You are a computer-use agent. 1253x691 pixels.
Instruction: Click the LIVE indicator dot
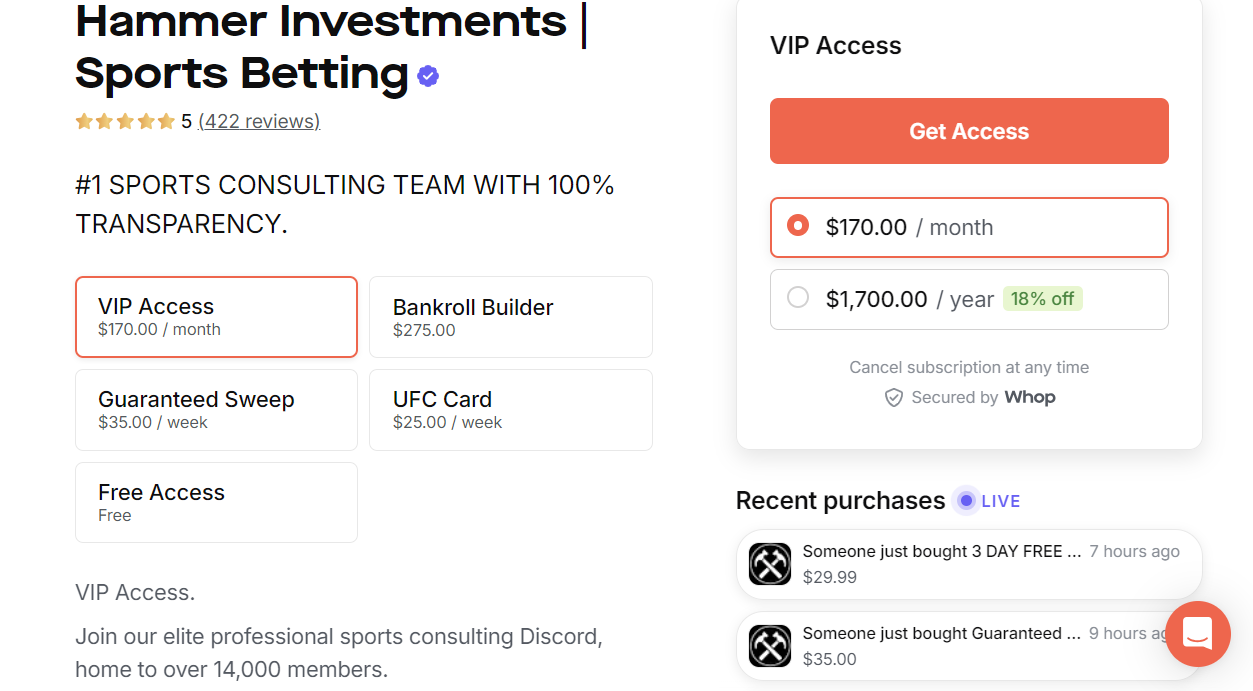(x=965, y=500)
